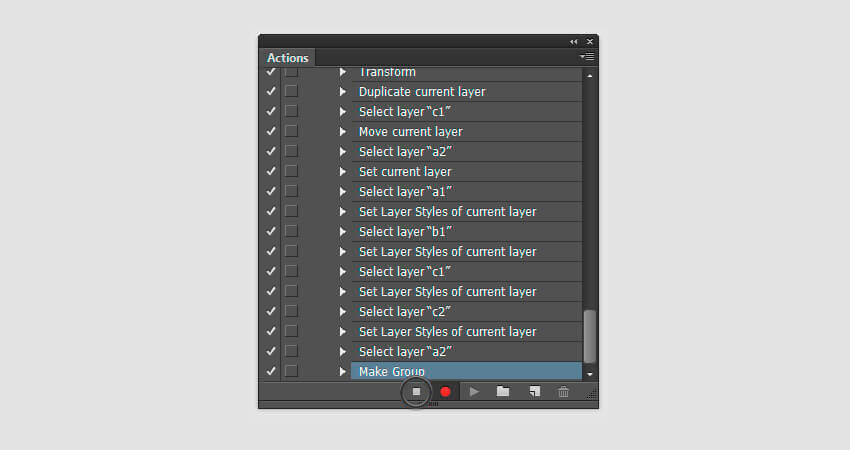Screen dimensions: 850x450
Task: Select the Duplicate current layer step
Action: [x=467, y=92]
